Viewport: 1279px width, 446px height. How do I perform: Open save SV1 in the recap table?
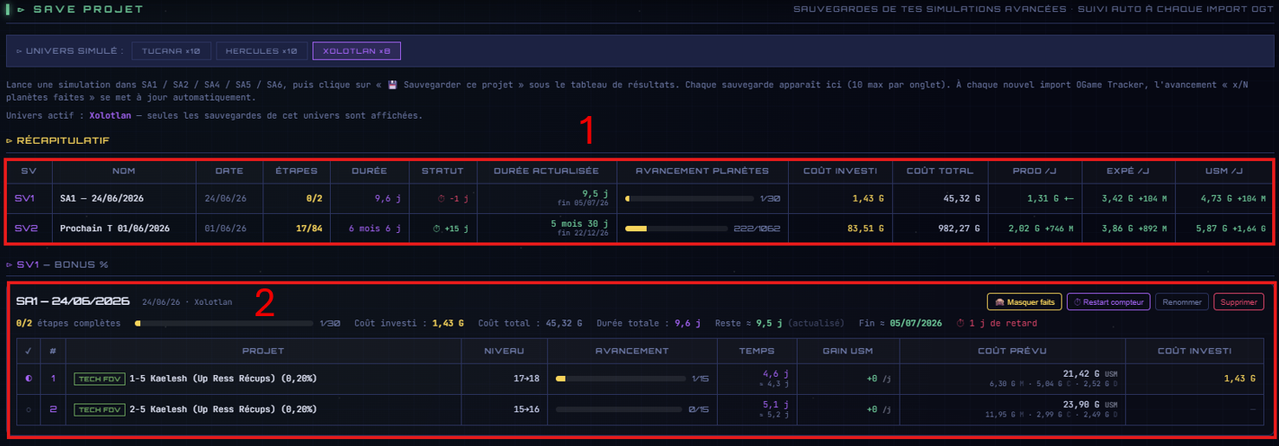click(x=24, y=199)
